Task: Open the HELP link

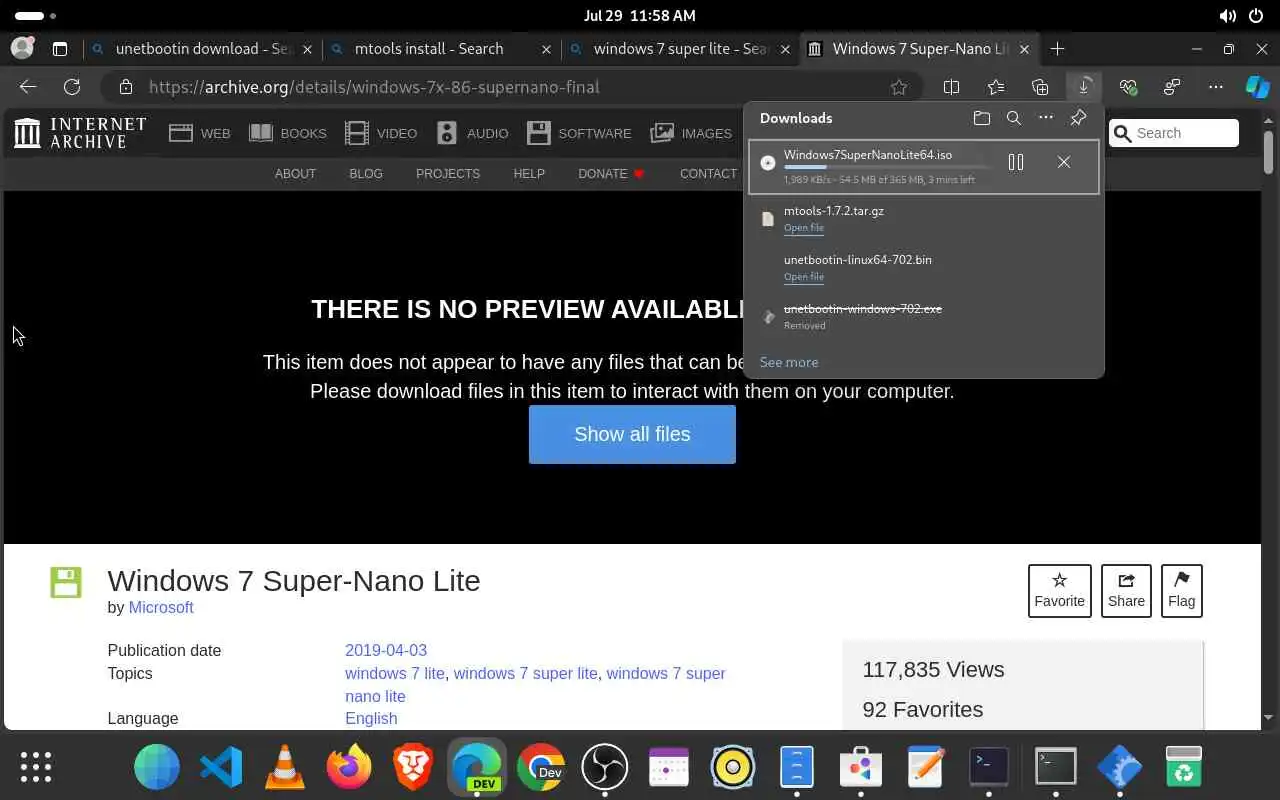Action: tap(529, 174)
